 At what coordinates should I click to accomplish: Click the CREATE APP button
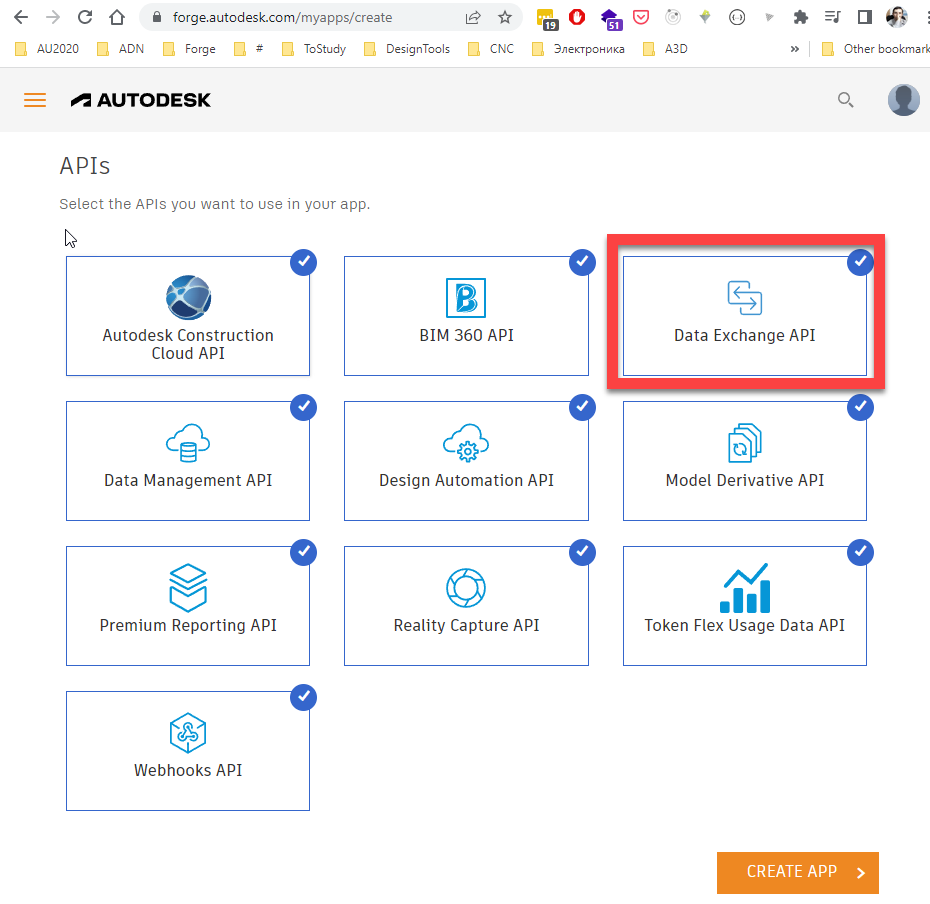coord(798,873)
